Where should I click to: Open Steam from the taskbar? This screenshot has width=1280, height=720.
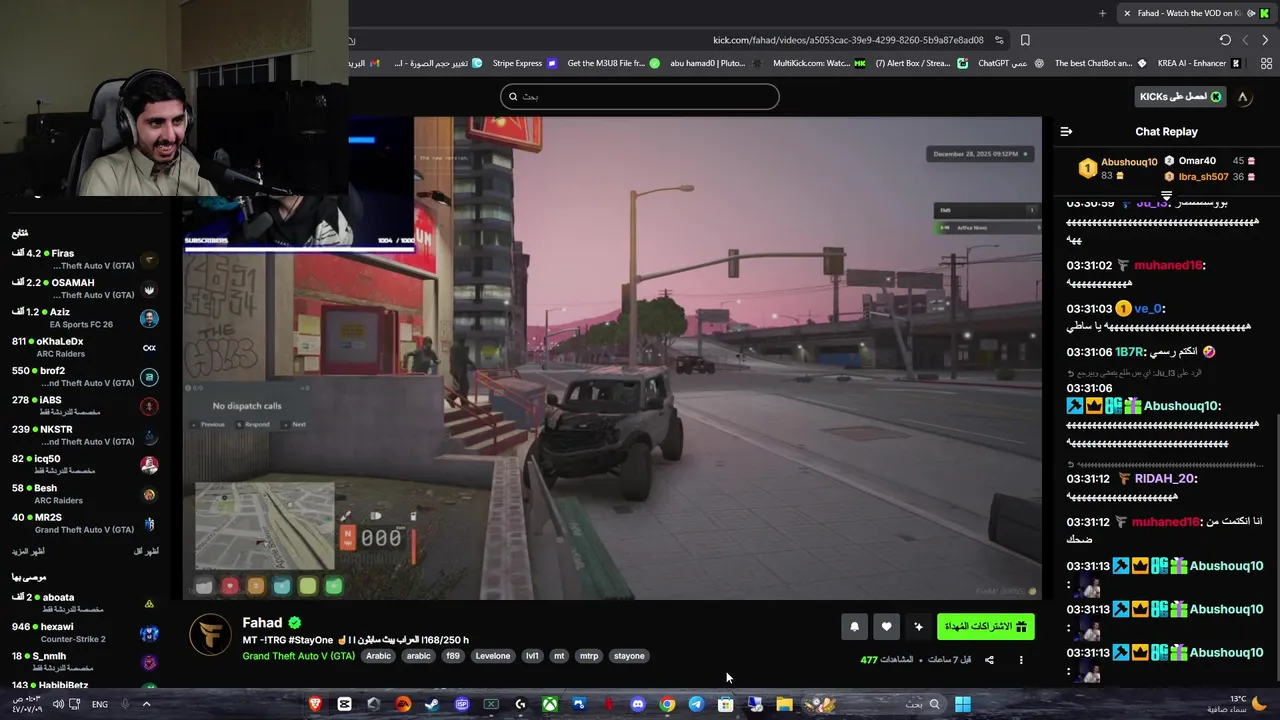pyautogui.click(x=432, y=704)
